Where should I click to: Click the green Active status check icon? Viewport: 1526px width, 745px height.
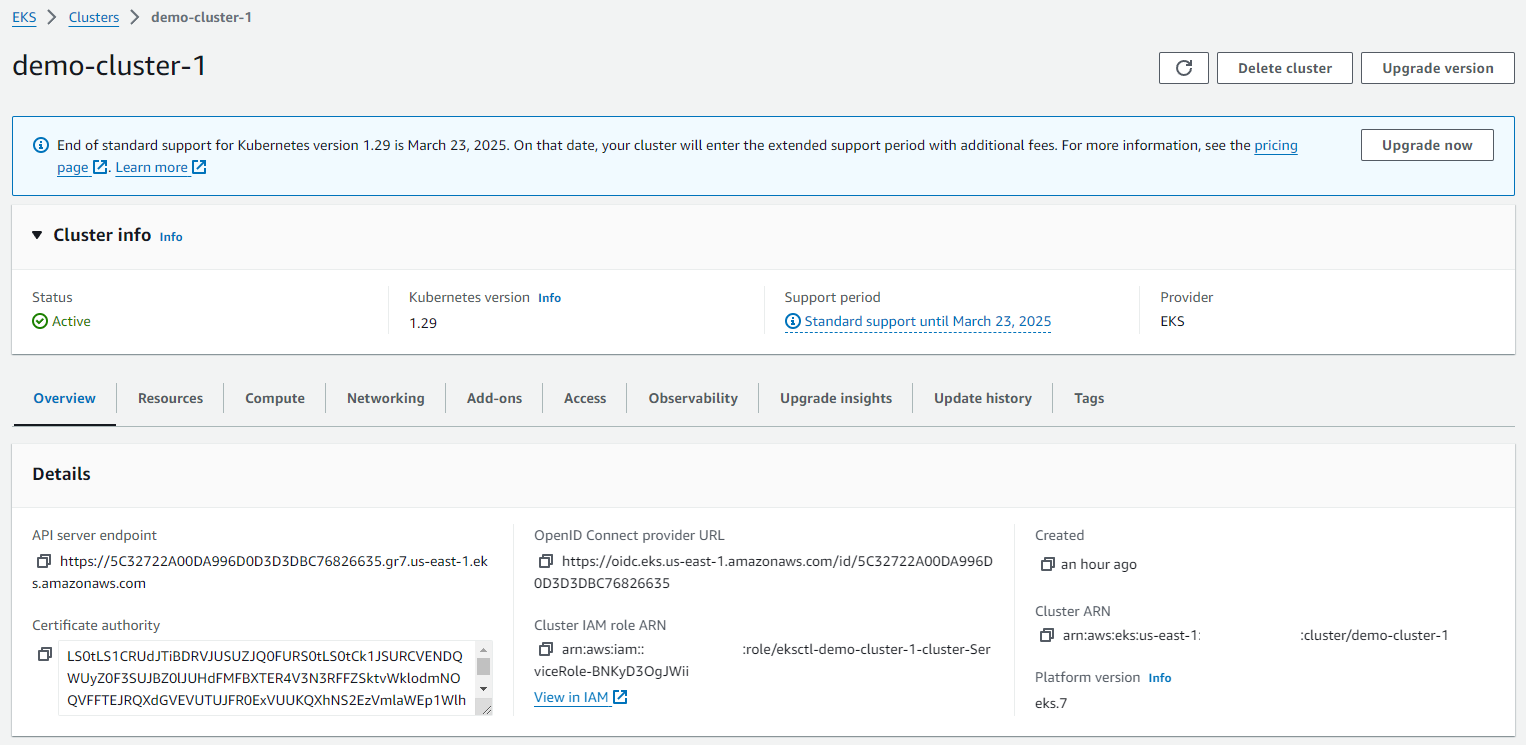point(40,321)
